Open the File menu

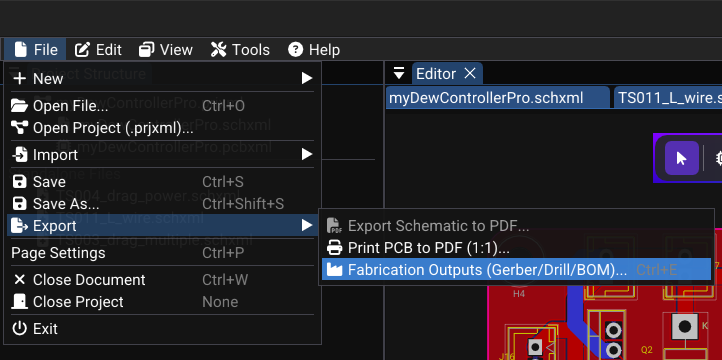(x=35, y=50)
